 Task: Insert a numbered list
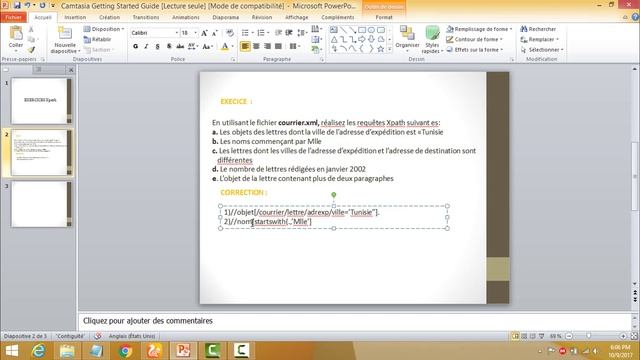click(x=260, y=33)
